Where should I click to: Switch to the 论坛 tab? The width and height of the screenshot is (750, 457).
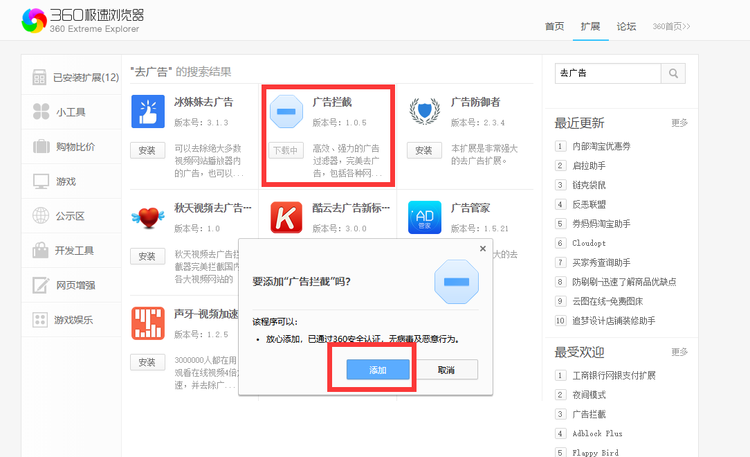[x=626, y=26]
